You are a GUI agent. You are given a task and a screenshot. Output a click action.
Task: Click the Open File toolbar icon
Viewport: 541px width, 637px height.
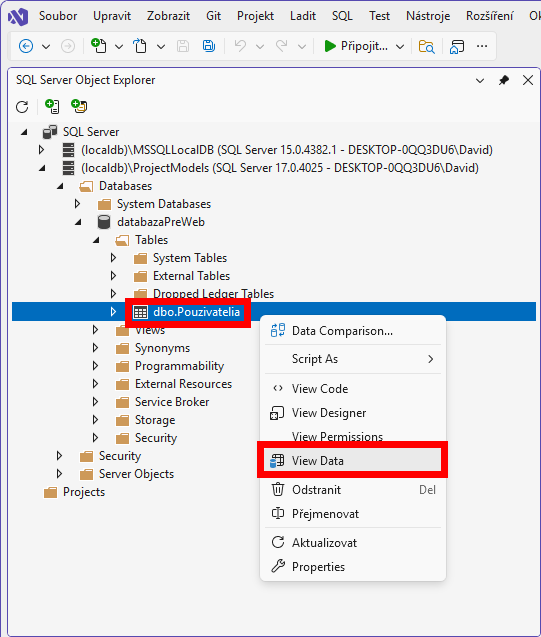coord(140,46)
